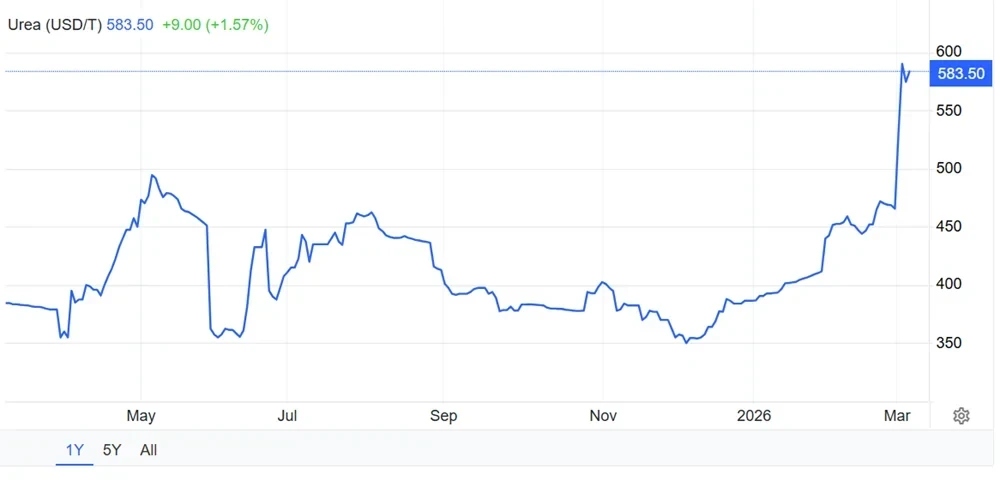Click the blue 583.50 header price value
The height and width of the screenshot is (487, 1000).
click(130, 25)
